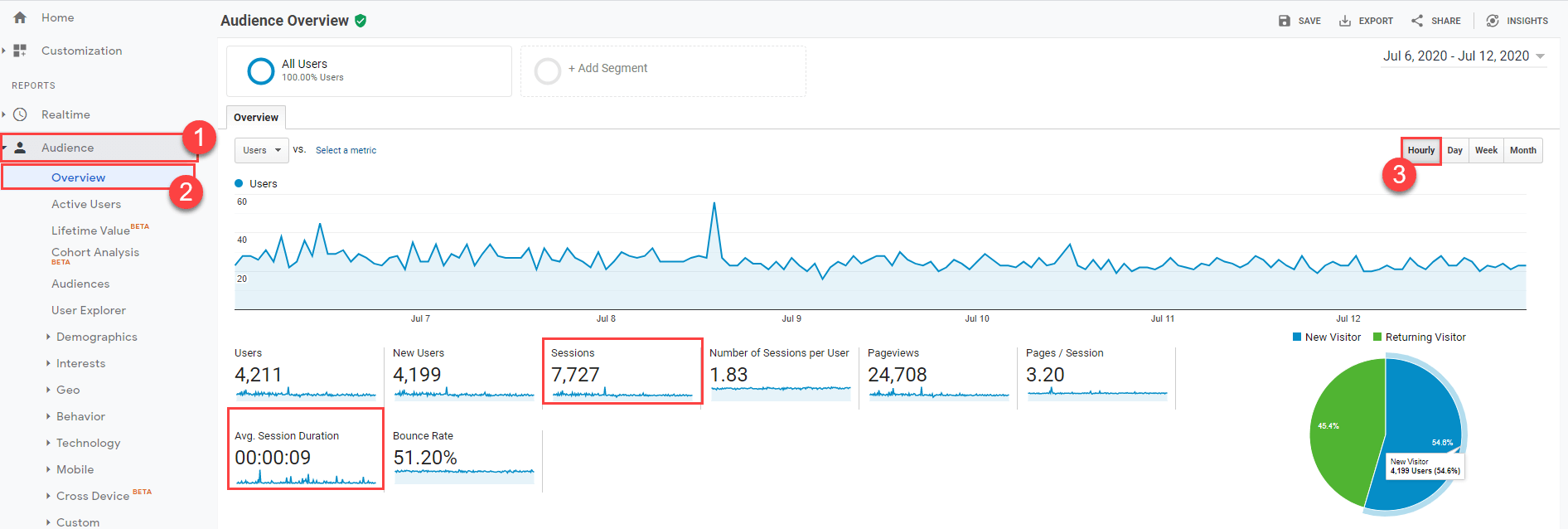
Task: Click the Save disk icon
Action: click(1284, 21)
